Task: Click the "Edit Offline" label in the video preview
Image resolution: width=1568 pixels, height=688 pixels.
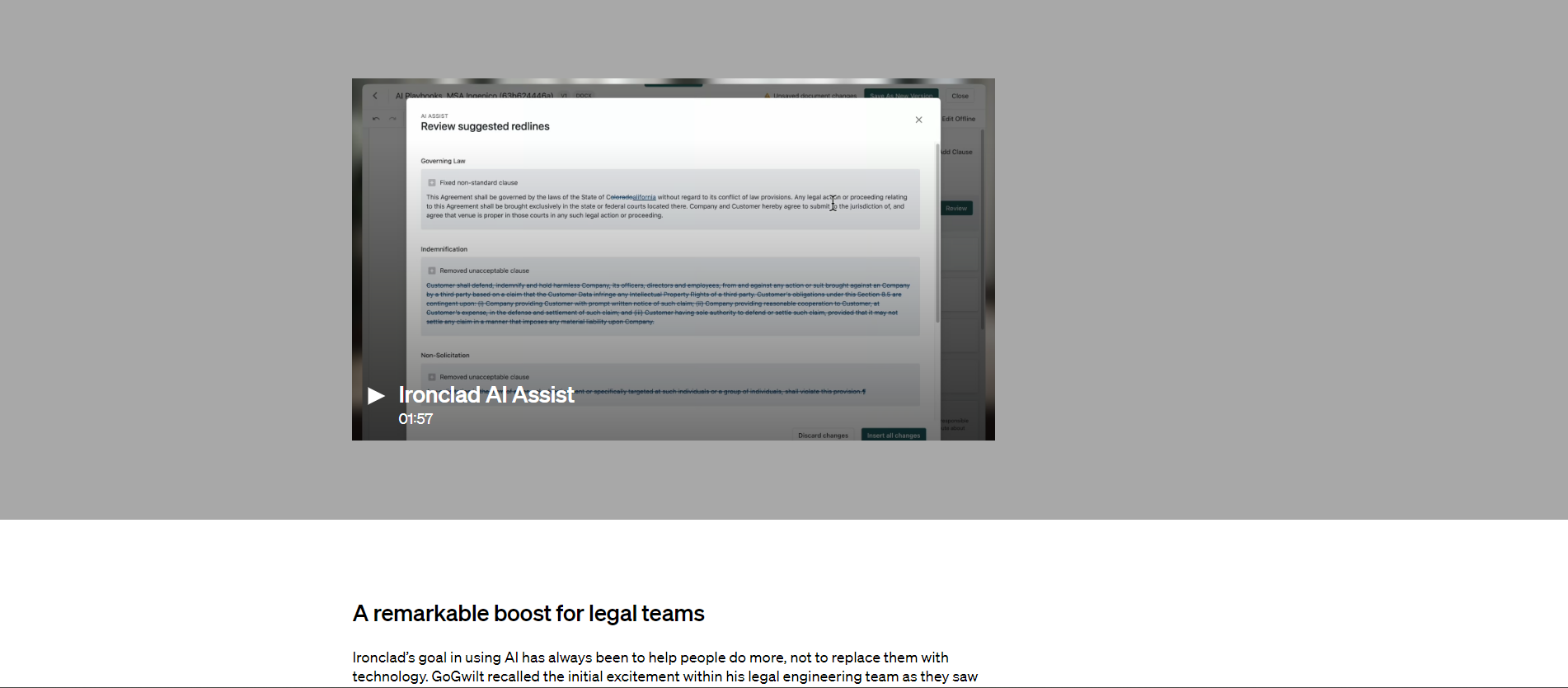Action: point(959,119)
